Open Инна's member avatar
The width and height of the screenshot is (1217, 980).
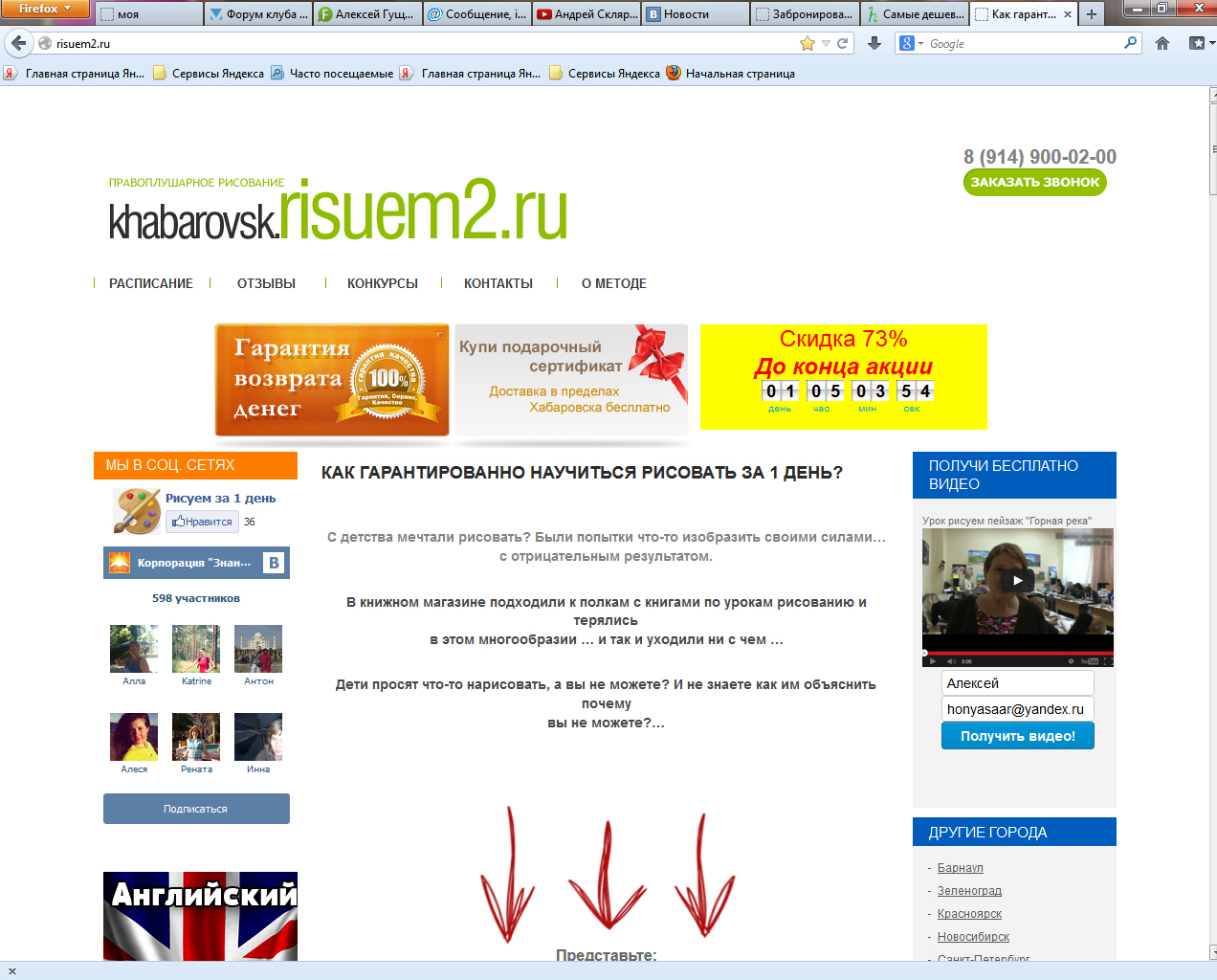[258, 737]
